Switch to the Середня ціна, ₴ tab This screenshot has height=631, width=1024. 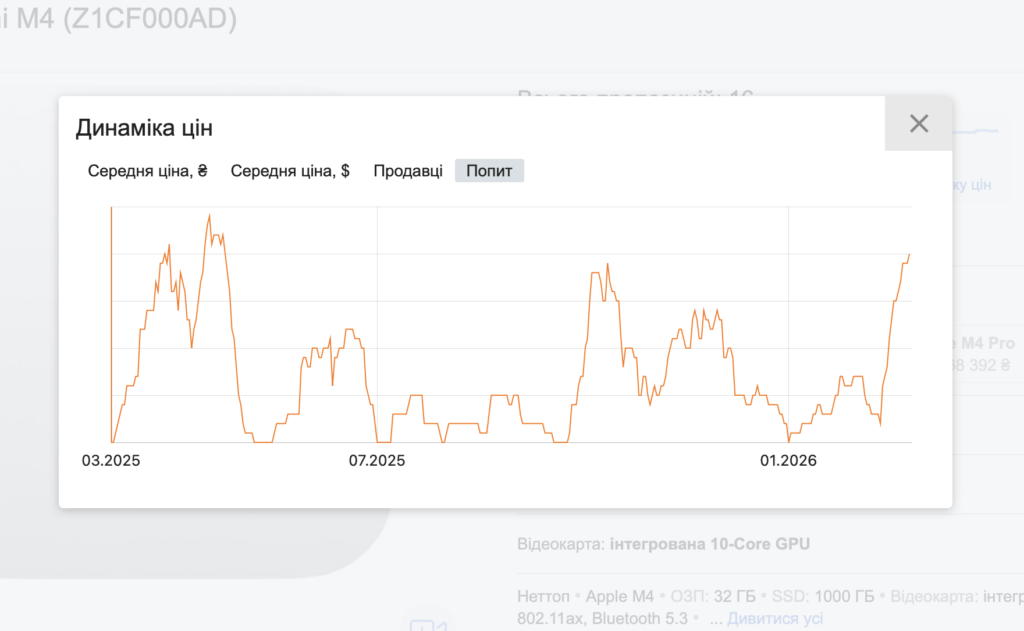click(147, 171)
